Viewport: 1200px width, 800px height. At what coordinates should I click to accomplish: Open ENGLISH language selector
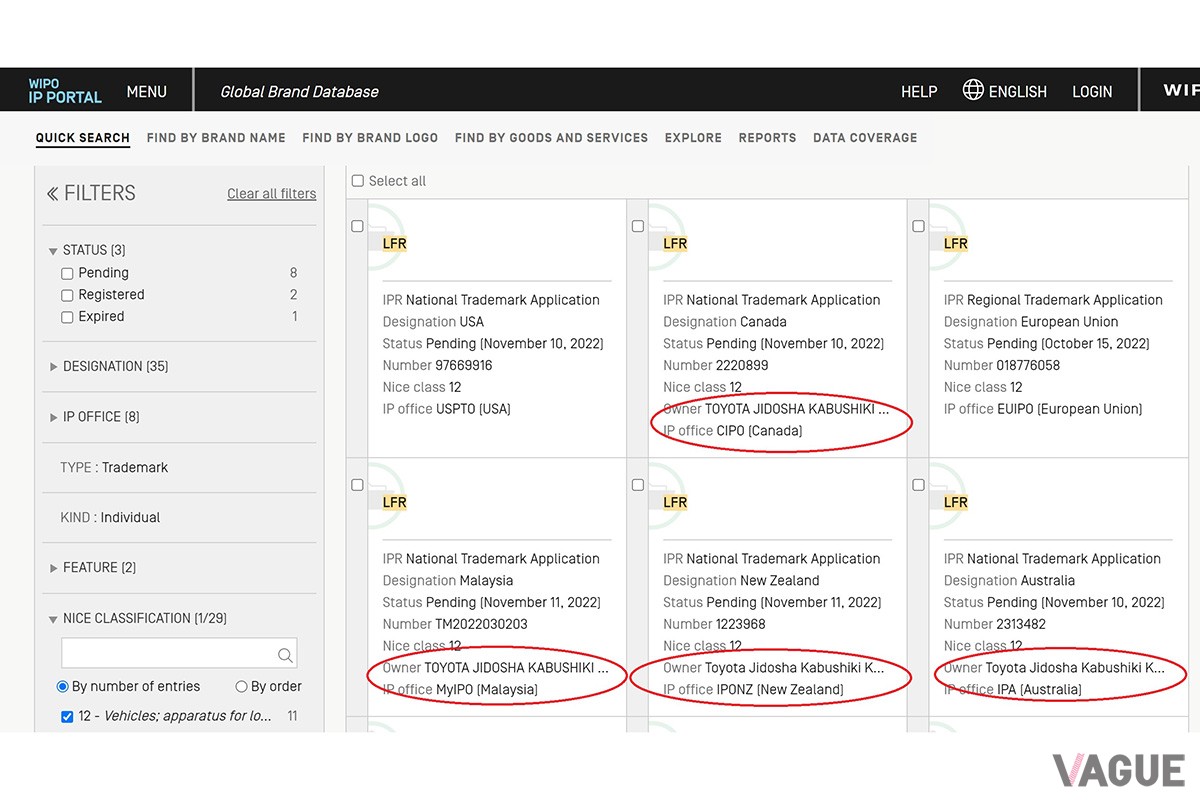[1017, 91]
